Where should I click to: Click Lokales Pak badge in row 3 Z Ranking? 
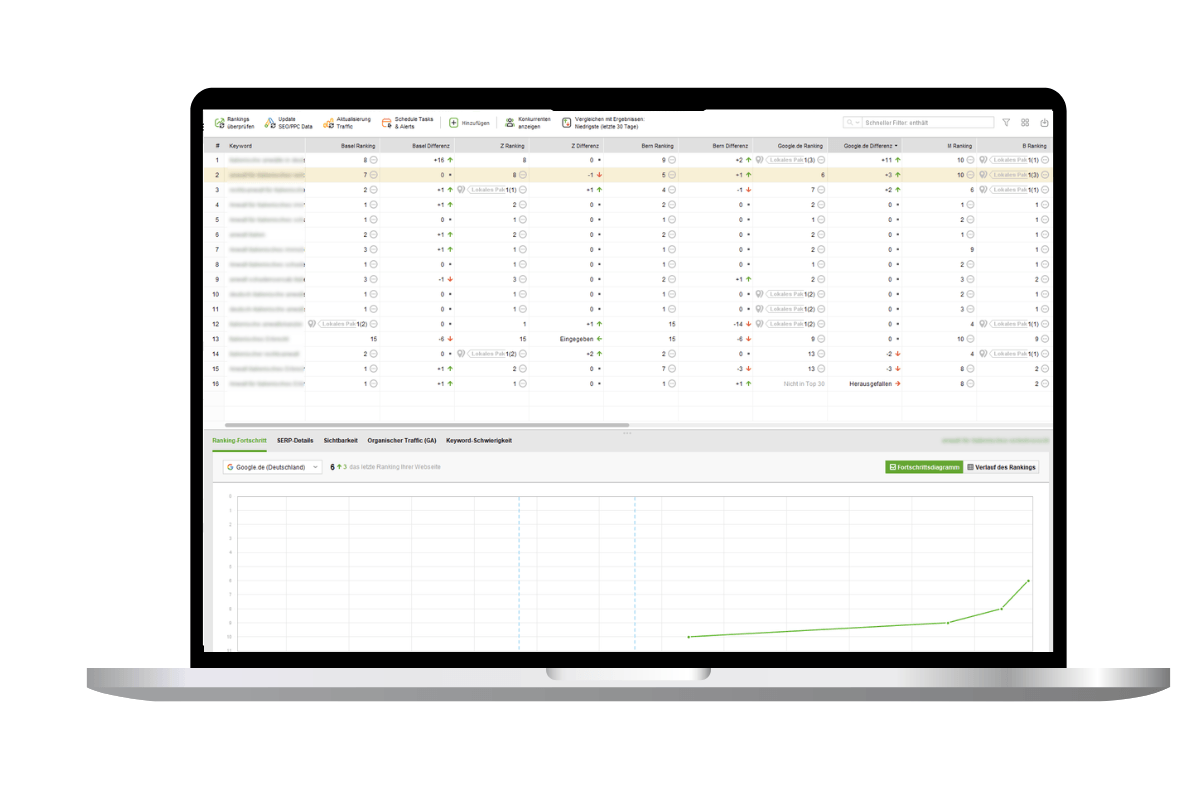(486, 189)
